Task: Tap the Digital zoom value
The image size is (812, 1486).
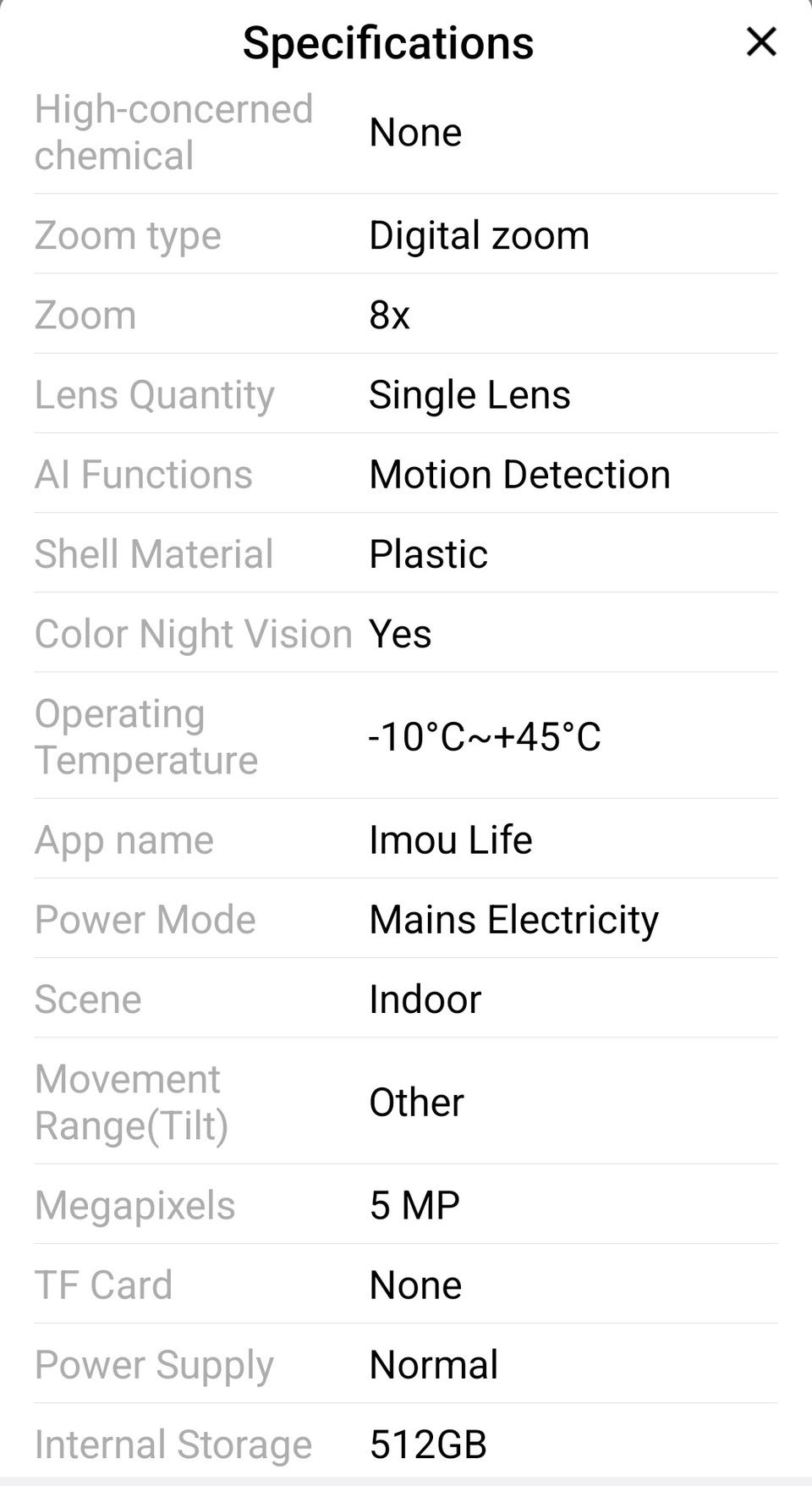Action: point(479,235)
